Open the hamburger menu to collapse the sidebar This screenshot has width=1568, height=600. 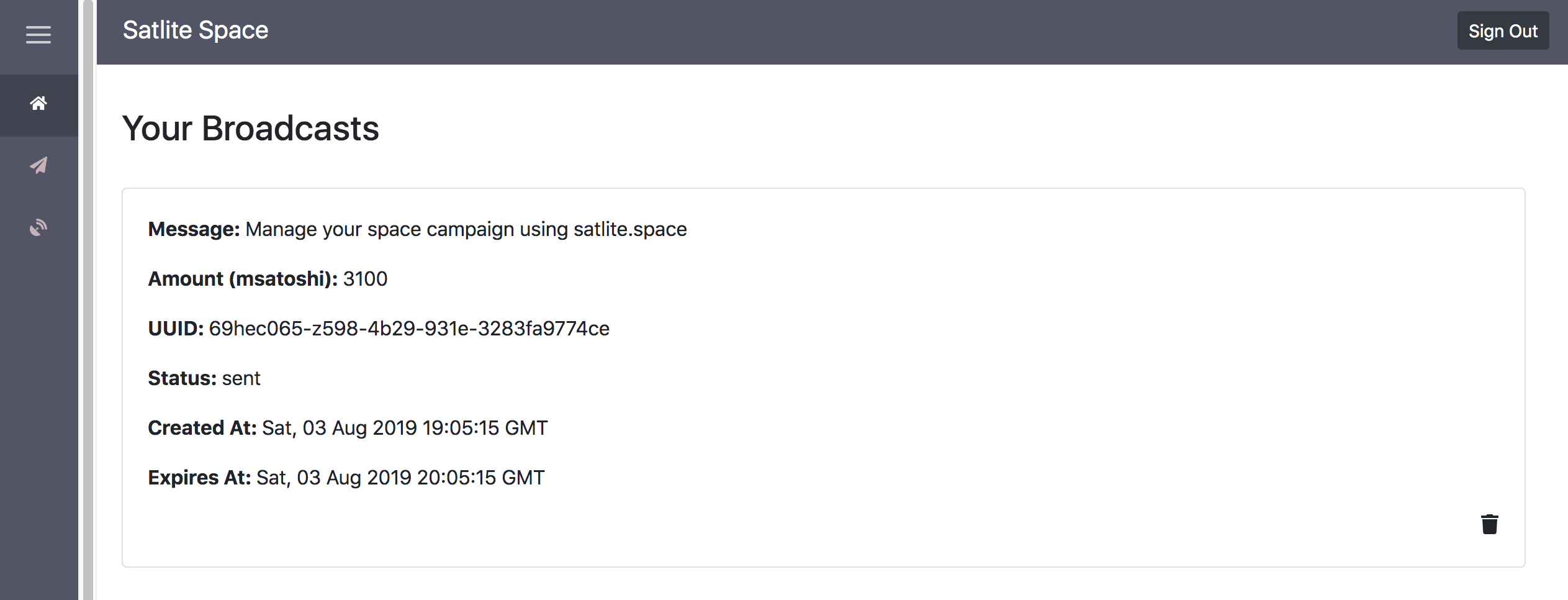click(38, 35)
